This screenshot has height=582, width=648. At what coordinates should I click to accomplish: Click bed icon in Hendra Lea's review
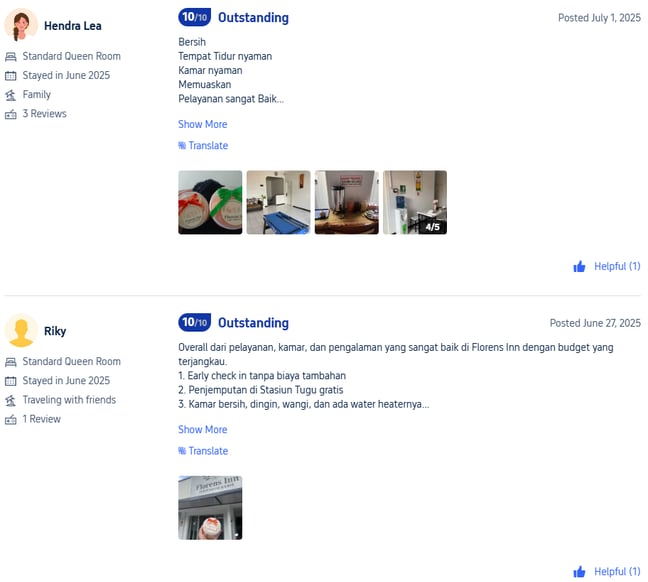[11, 57]
